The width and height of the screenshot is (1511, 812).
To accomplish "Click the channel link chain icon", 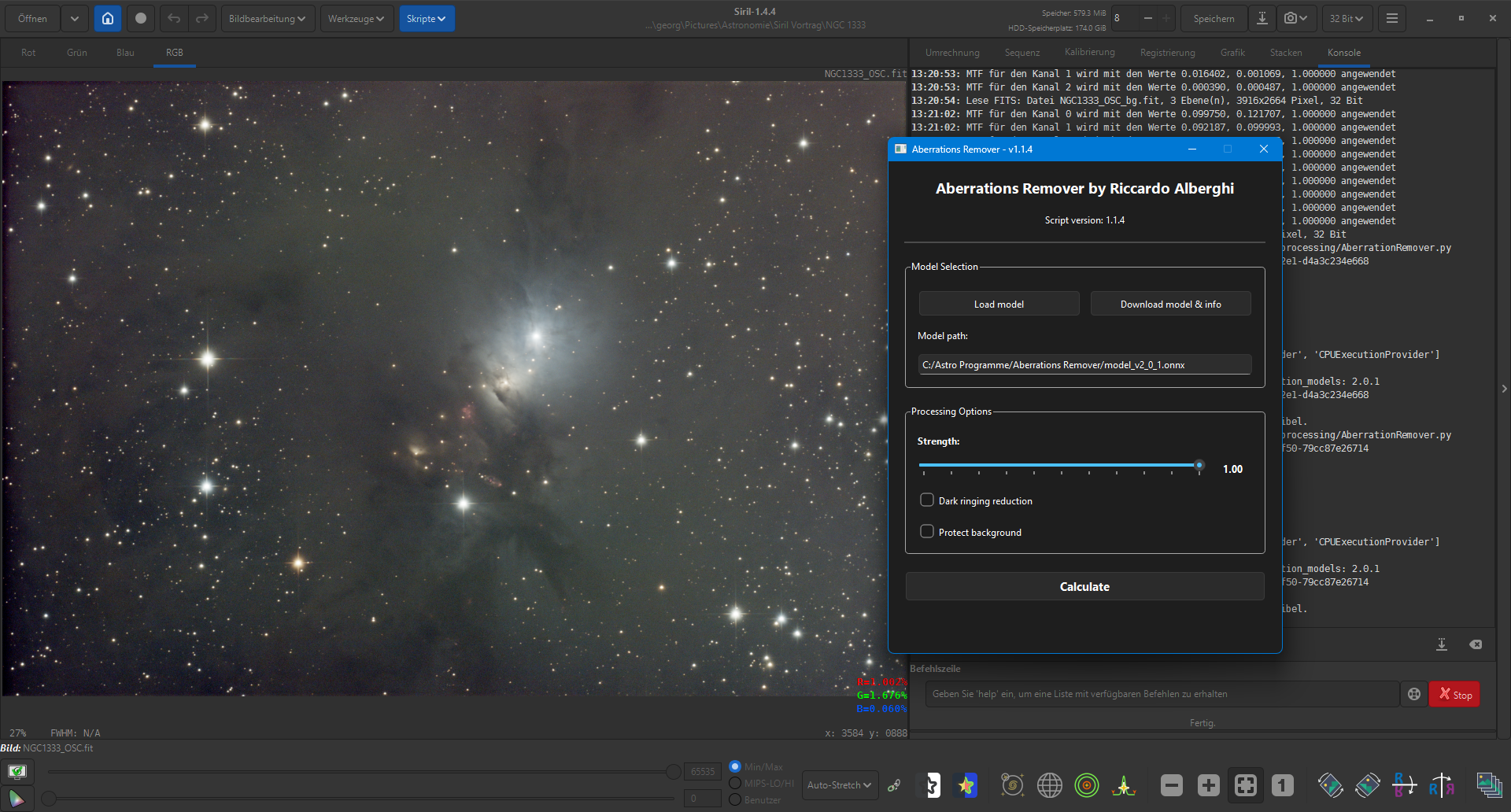I will pos(894,785).
